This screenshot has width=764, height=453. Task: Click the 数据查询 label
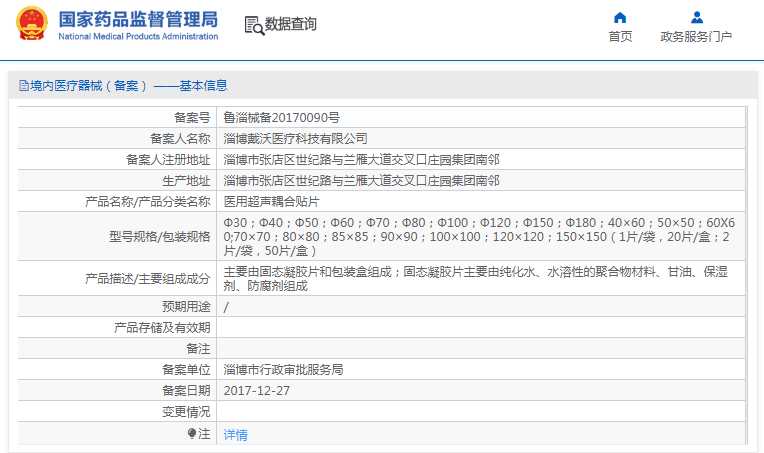coord(290,24)
